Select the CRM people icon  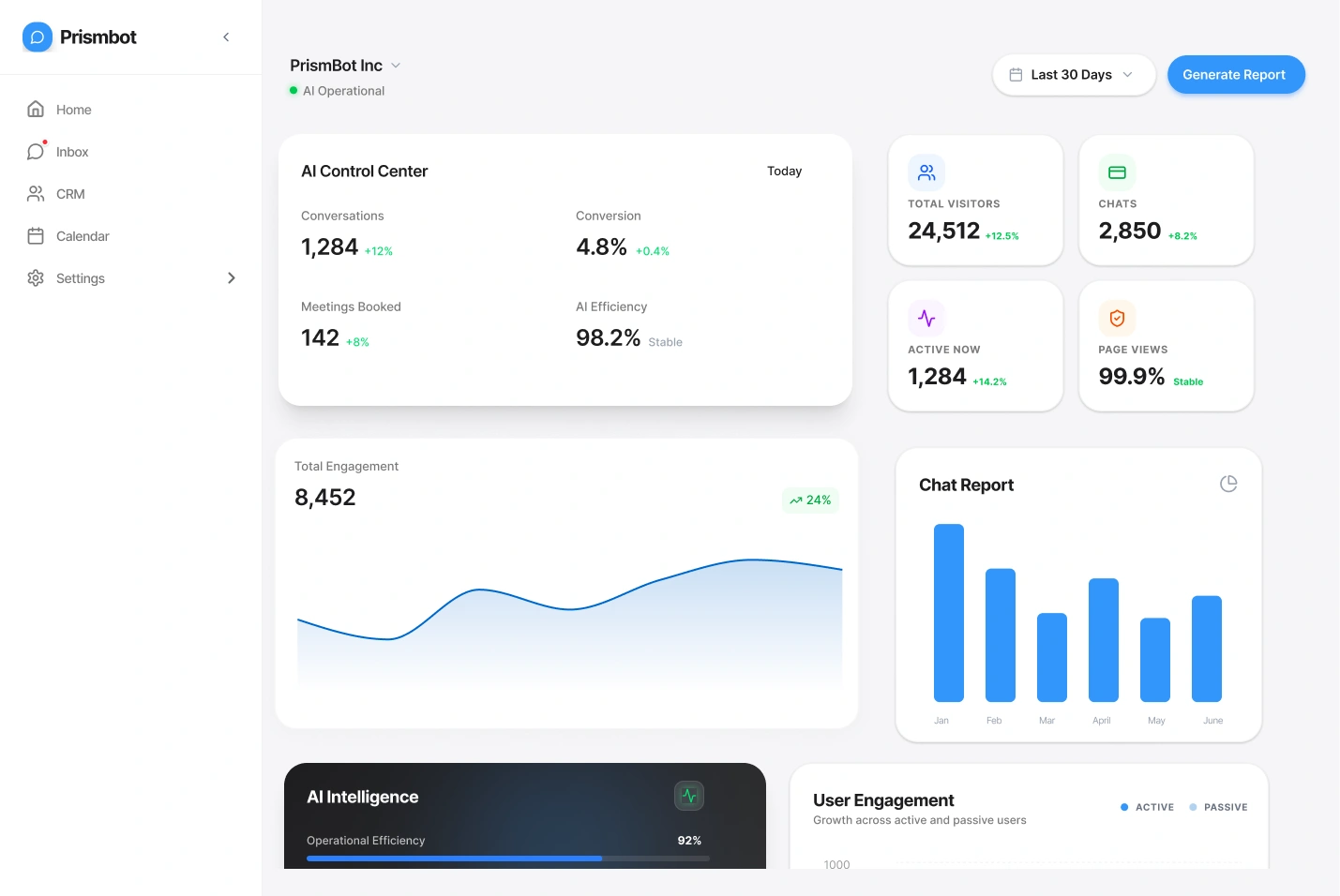[x=36, y=193]
